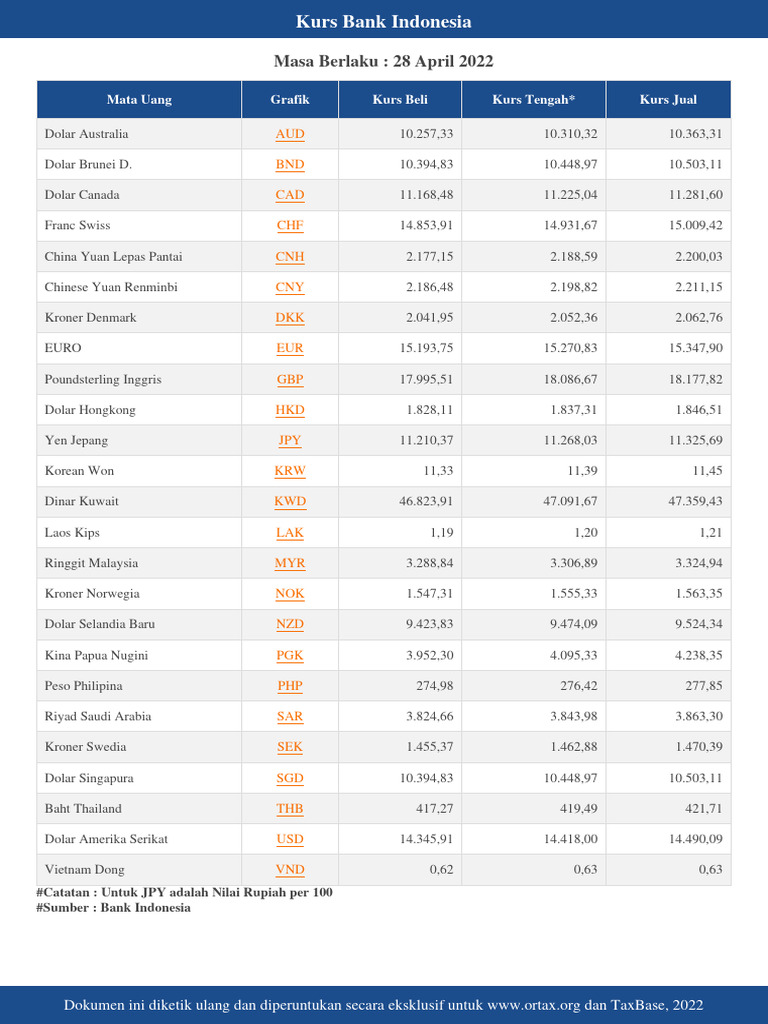Click the Kurs Jual column header
768x1024 pixels.
click(x=668, y=100)
